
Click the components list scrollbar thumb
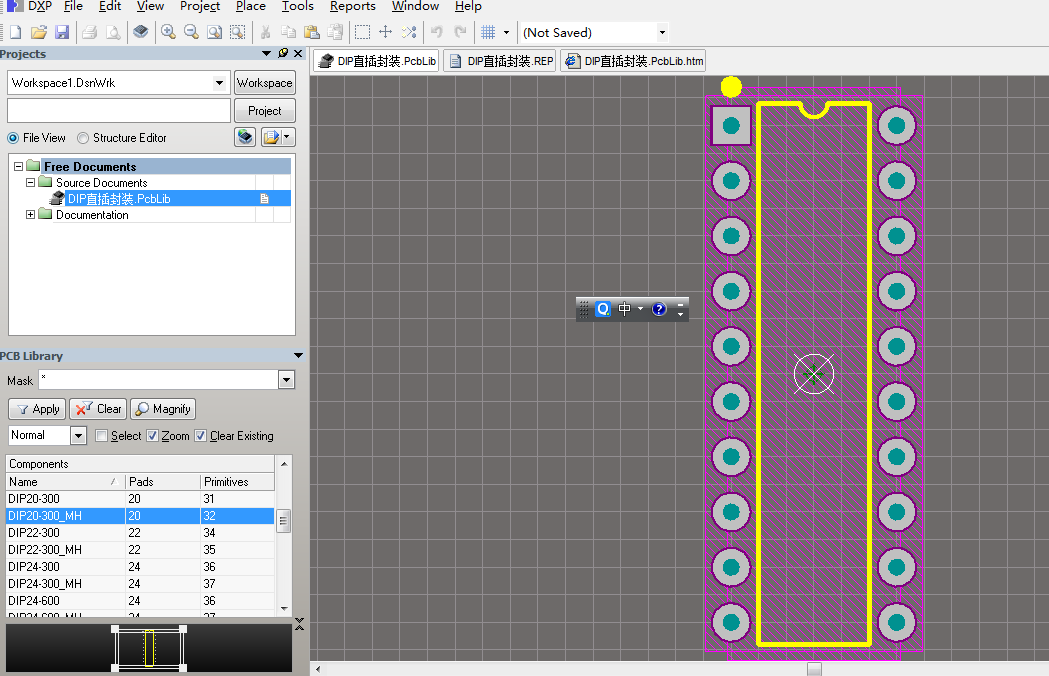point(284,520)
